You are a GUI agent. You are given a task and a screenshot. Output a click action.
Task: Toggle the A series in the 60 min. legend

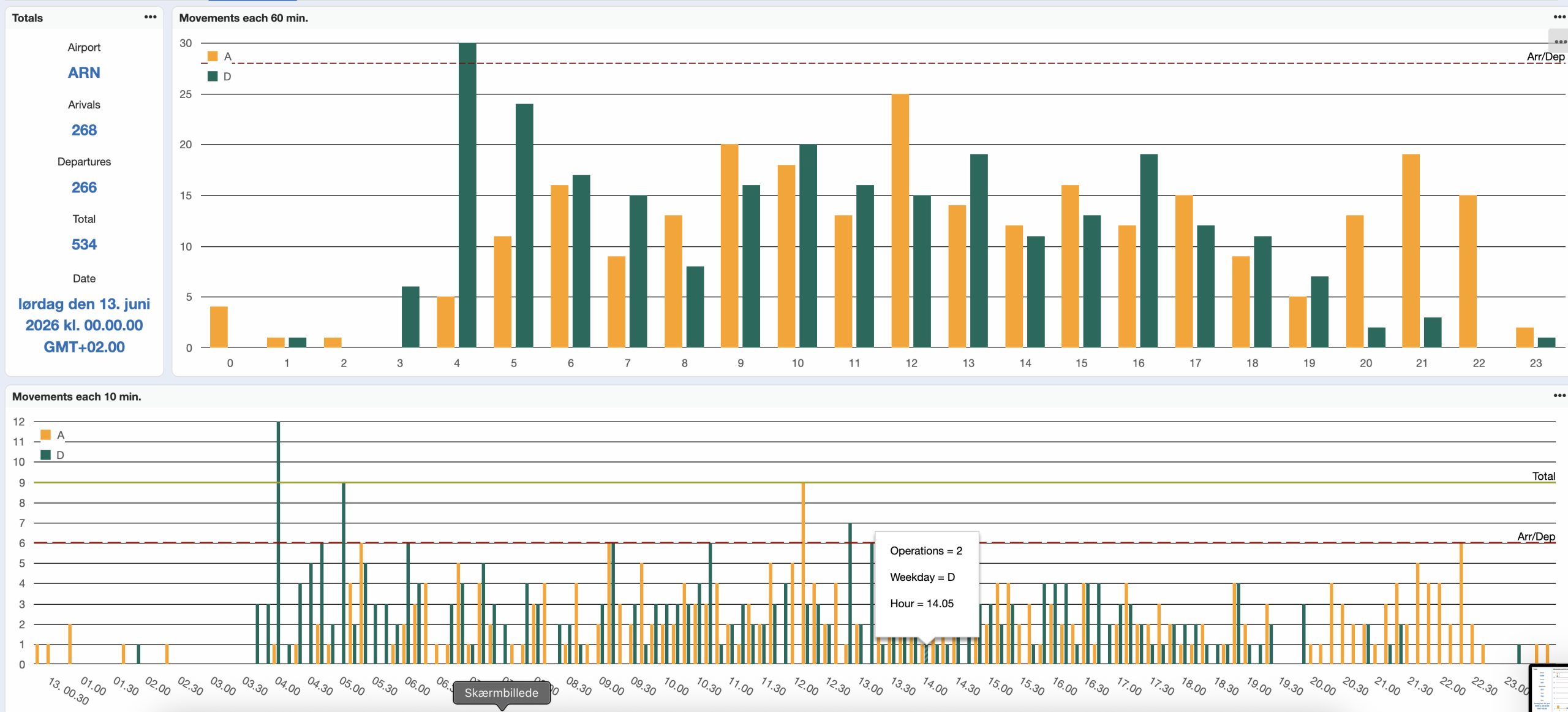[227, 56]
